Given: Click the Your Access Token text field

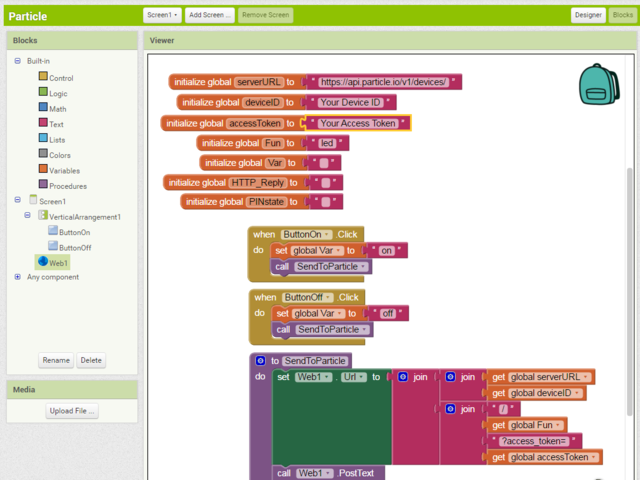Looking at the screenshot, I should point(357,123).
